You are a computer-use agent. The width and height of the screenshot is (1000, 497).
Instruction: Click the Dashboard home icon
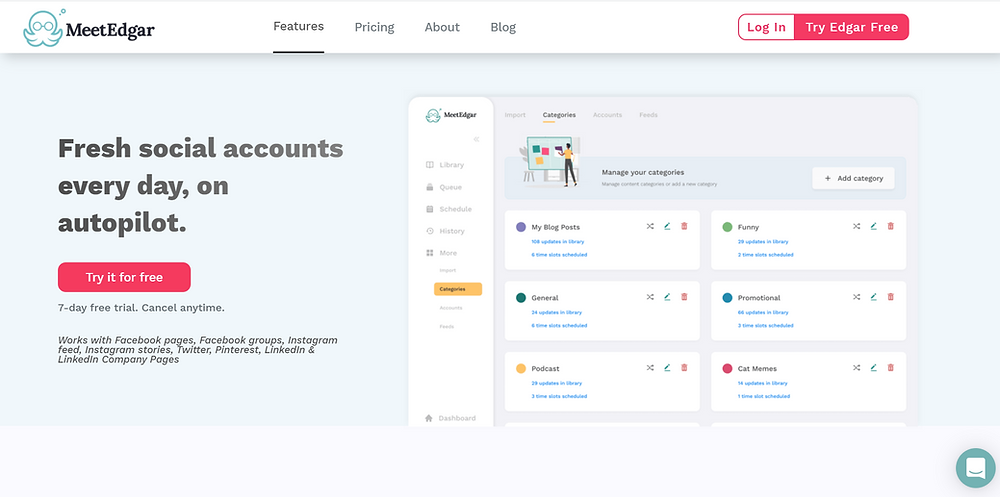click(429, 418)
